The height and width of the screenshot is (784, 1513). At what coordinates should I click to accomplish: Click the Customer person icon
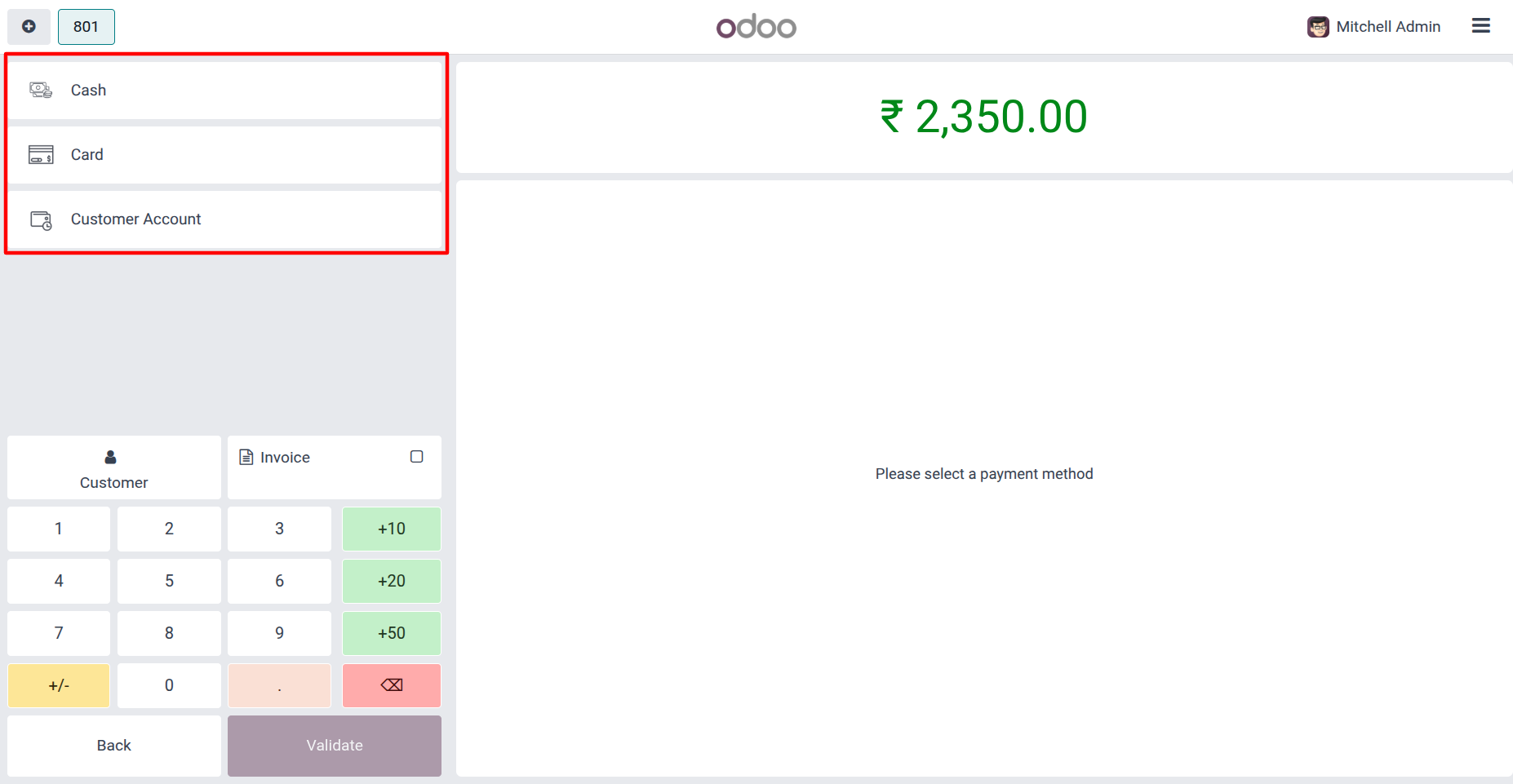click(x=110, y=457)
